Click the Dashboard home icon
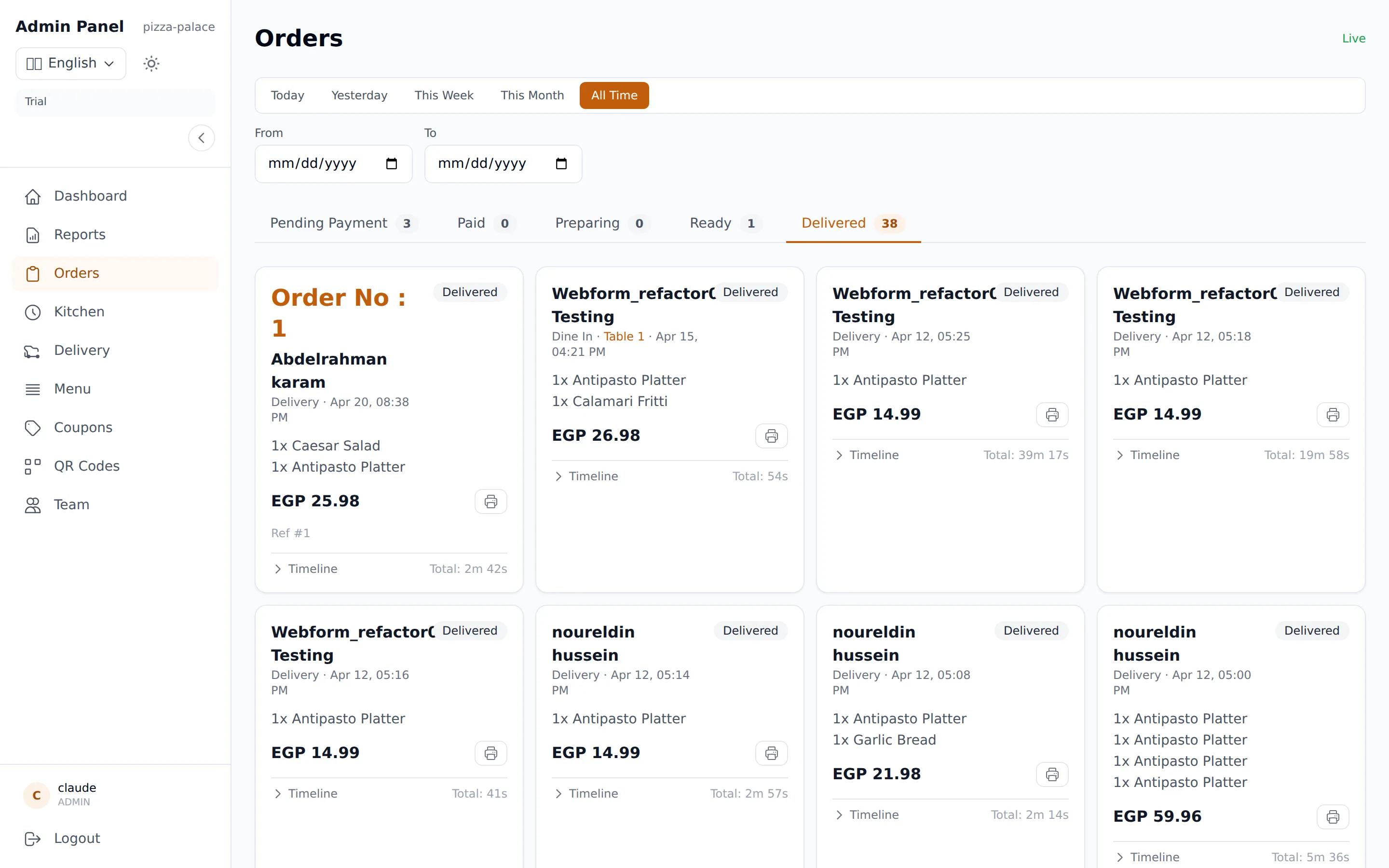Screen dimensions: 1389x868 click(33, 196)
